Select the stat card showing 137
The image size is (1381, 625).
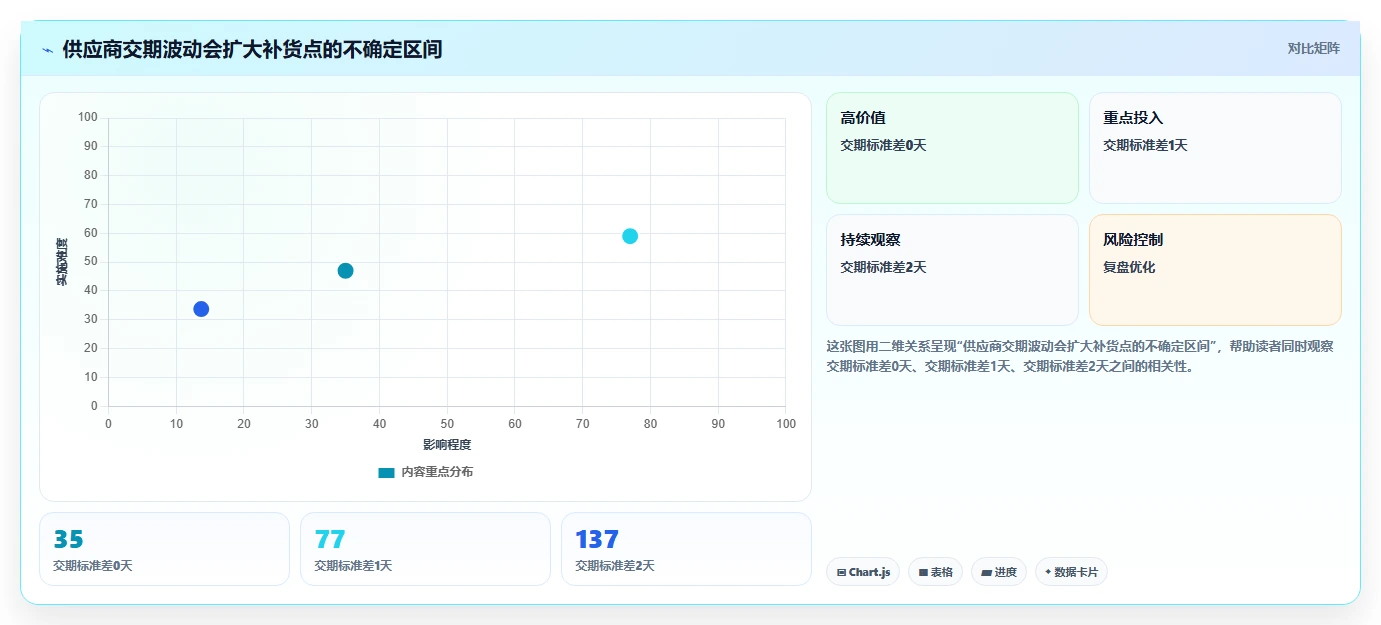click(x=686, y=549)
